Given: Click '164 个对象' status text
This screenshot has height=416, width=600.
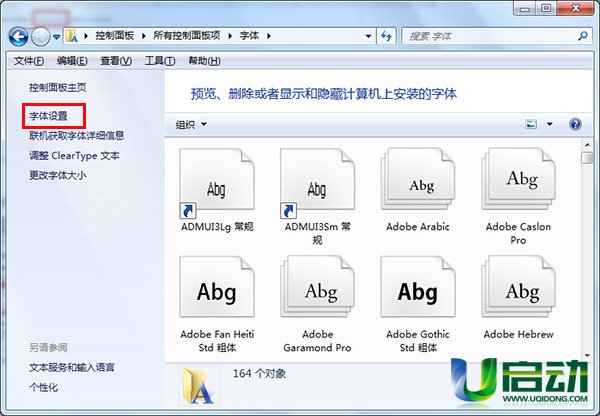Looking at the screenshot, I should (x=259, y=373).
